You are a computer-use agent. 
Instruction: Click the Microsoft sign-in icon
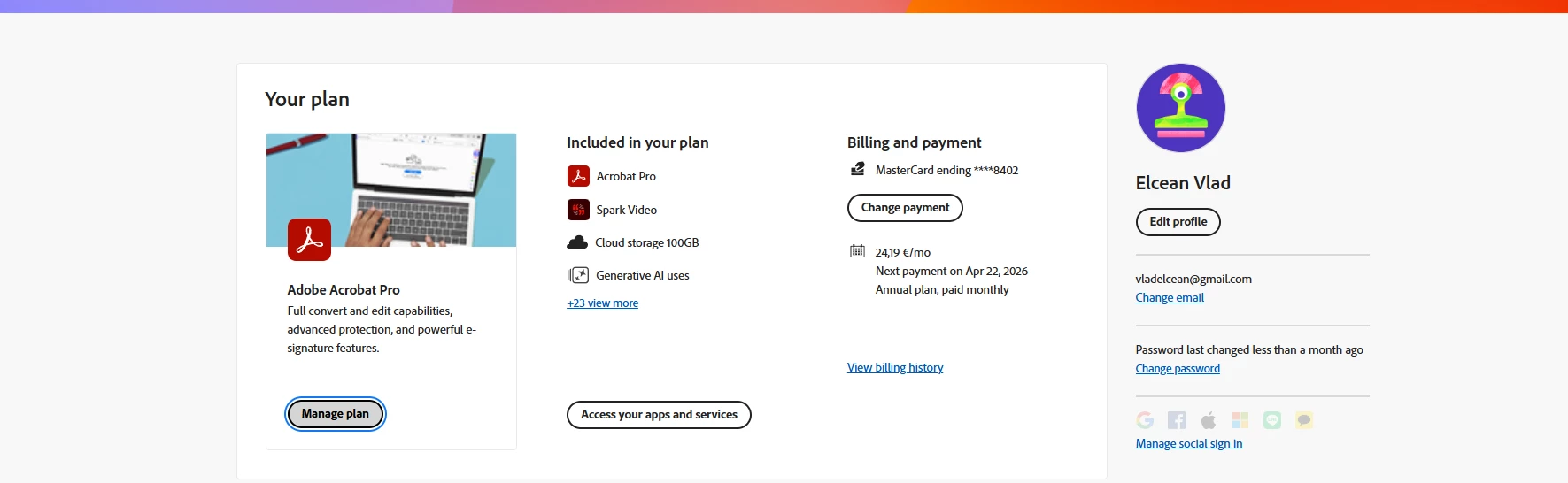pos(1240,420)
